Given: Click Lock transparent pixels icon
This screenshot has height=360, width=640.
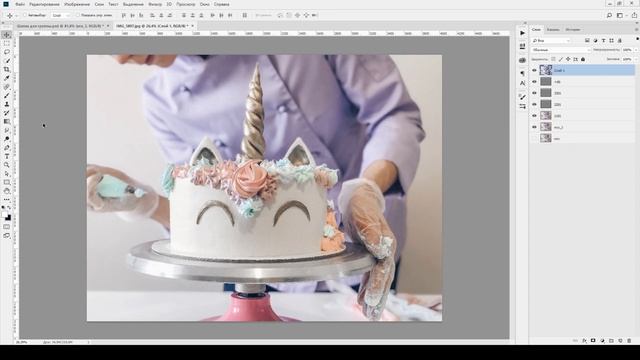Looking at the screenshot, I should pos(553,59).
